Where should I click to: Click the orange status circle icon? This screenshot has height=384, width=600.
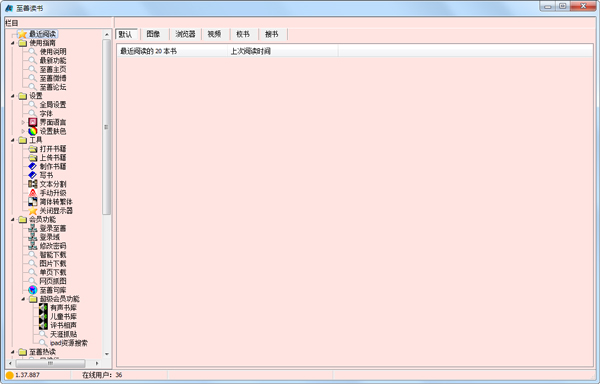click(x=10, y=375)
